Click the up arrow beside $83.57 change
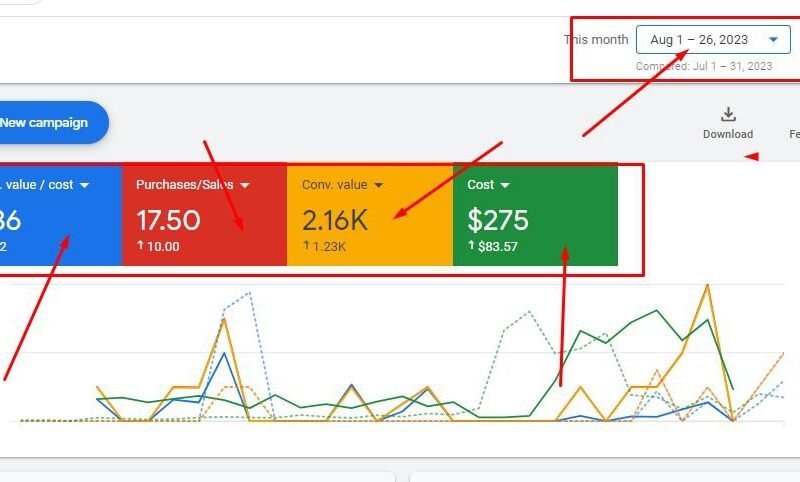 click(471, 246)
